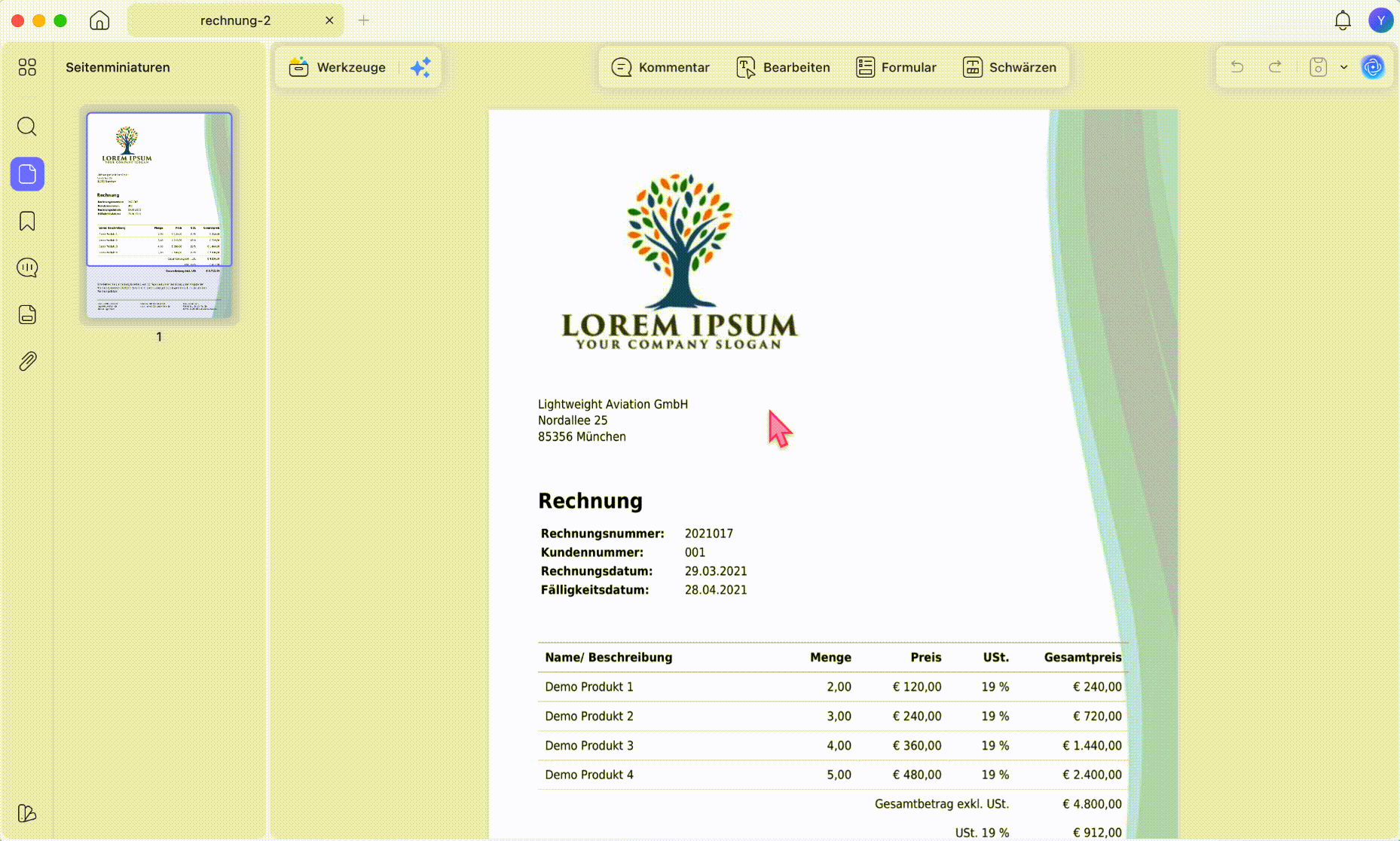Click the € 4.800,00 subtotal value
This screenshot has height=841, width=1400.
1092,804
